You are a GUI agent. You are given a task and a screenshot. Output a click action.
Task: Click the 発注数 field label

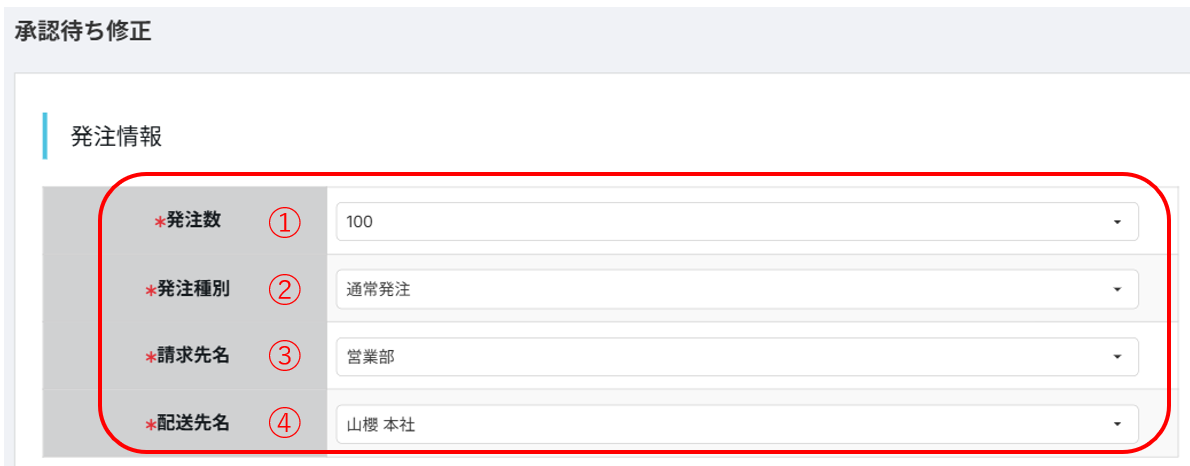(194, 221)
